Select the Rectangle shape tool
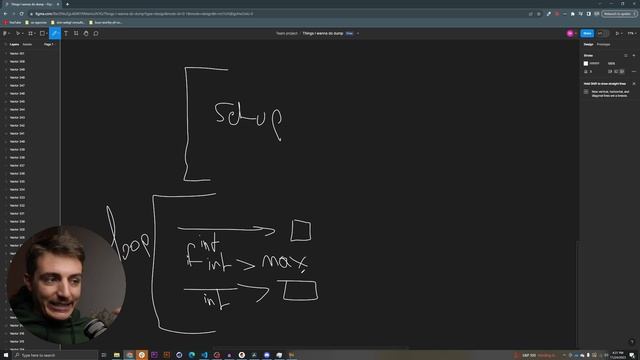This screenshot has height=360, width=640. point(42,33)
